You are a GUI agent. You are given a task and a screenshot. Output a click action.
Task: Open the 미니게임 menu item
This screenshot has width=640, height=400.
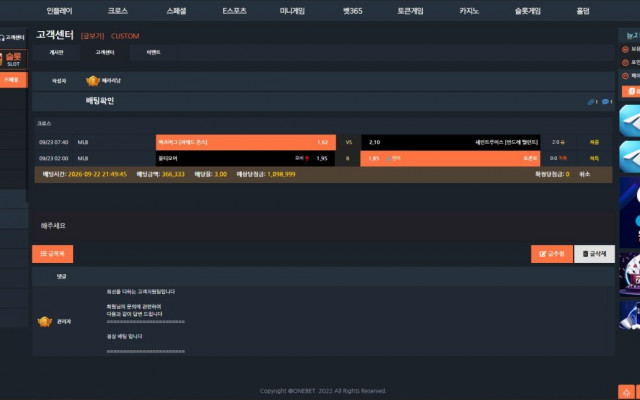[292, 11]
